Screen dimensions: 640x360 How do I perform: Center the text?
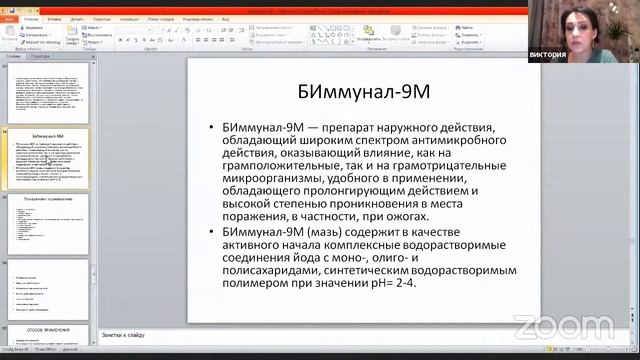point(206,40)
